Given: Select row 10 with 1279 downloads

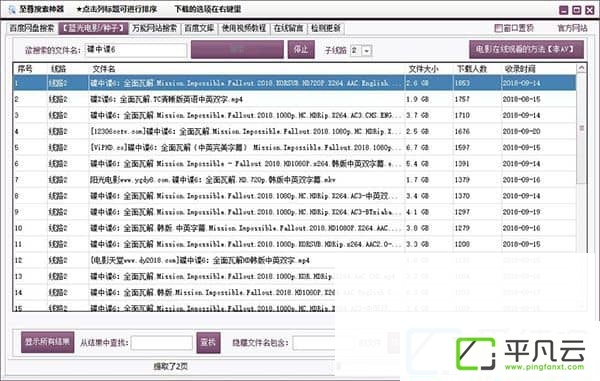Looking at the screenshot, I should click(295, 228).
